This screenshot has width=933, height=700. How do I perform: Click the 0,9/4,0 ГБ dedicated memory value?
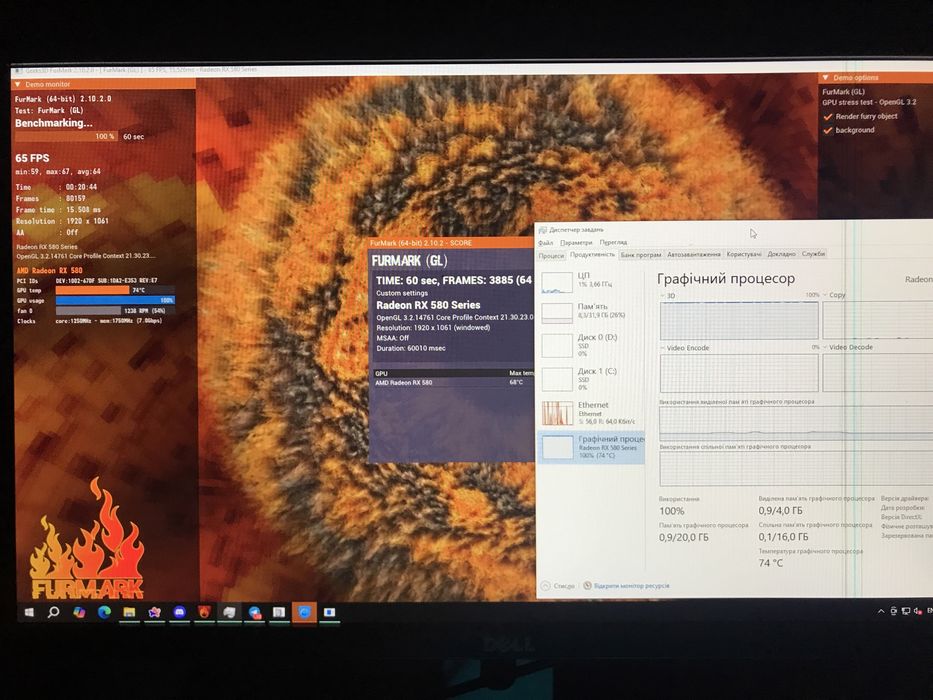(780, 511)
